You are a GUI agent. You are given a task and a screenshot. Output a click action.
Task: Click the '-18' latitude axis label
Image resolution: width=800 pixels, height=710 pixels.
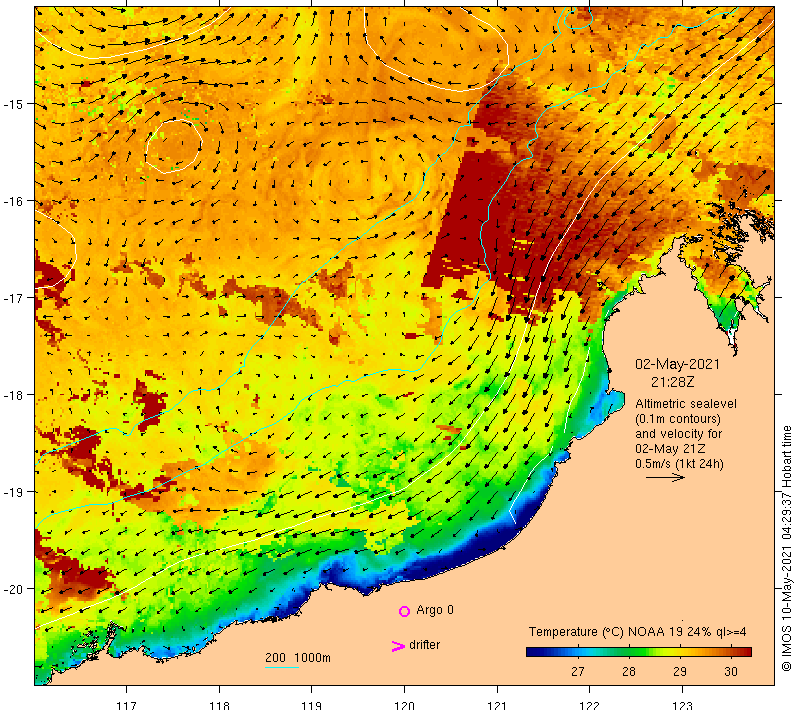click(13, 395)
